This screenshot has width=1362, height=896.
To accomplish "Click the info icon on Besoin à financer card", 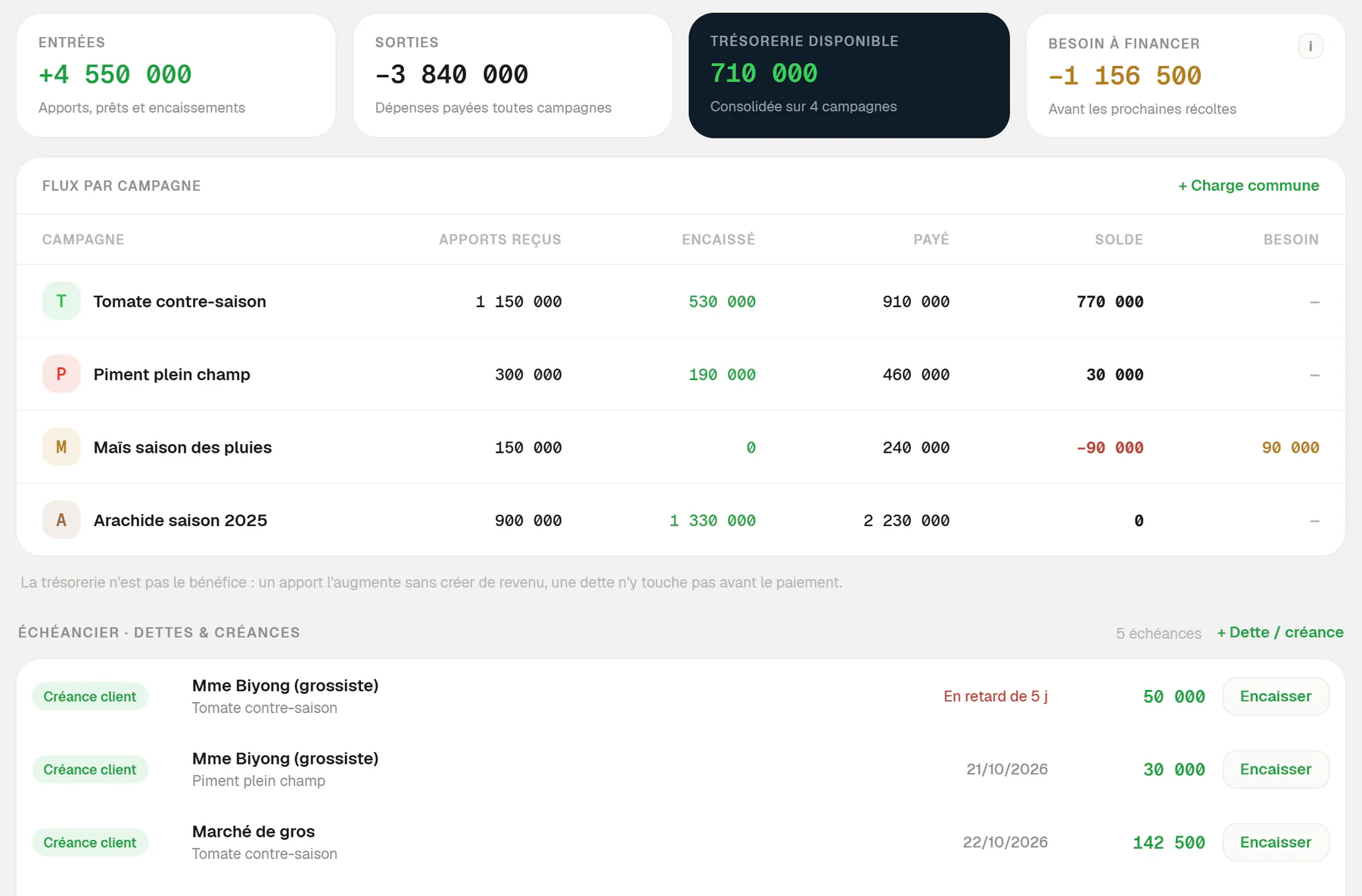I will click(1311, 46).
